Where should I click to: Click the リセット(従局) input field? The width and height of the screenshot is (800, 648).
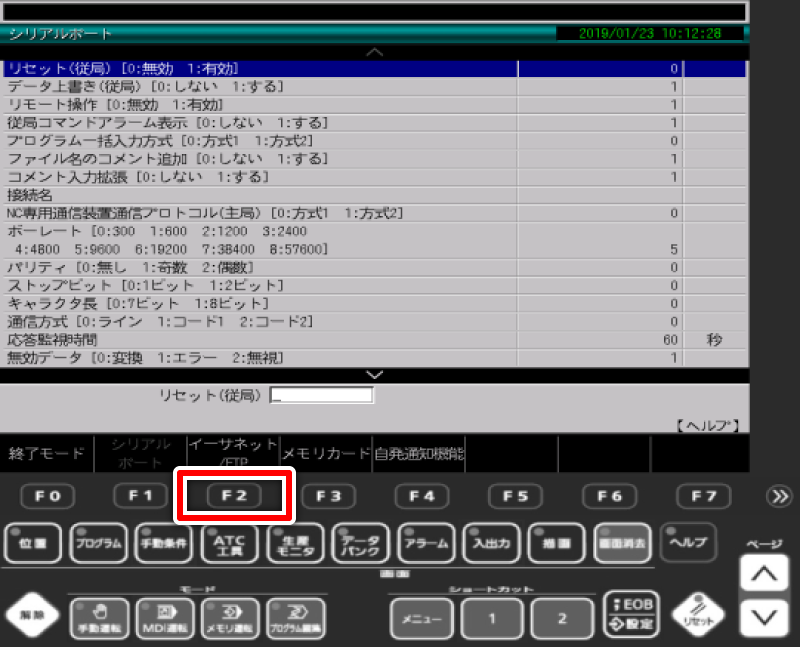pyautogui.click(x=321, y=395)
